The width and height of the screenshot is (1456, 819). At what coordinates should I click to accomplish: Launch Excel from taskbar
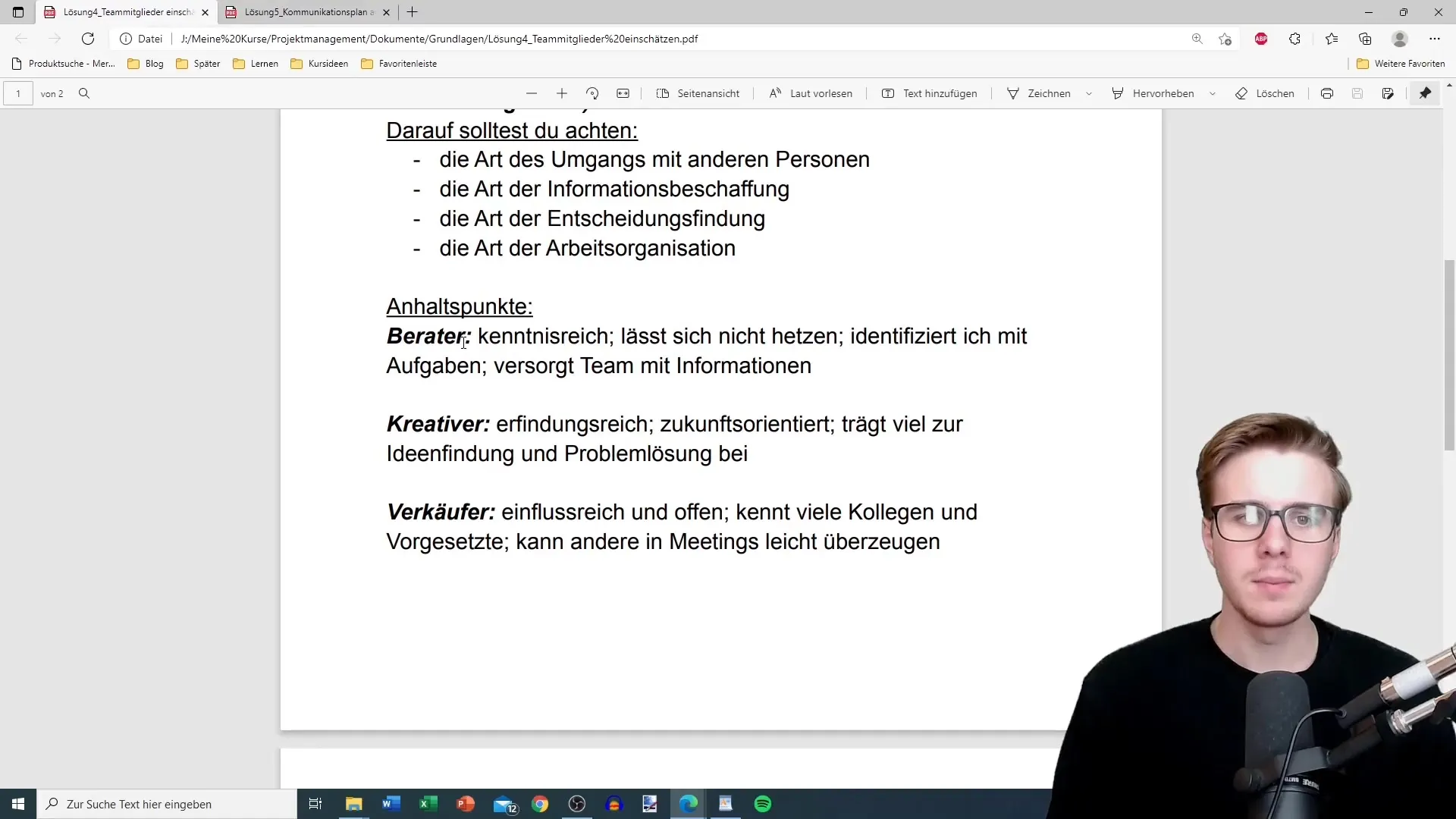pyautogui.click(x=428, y=804)
